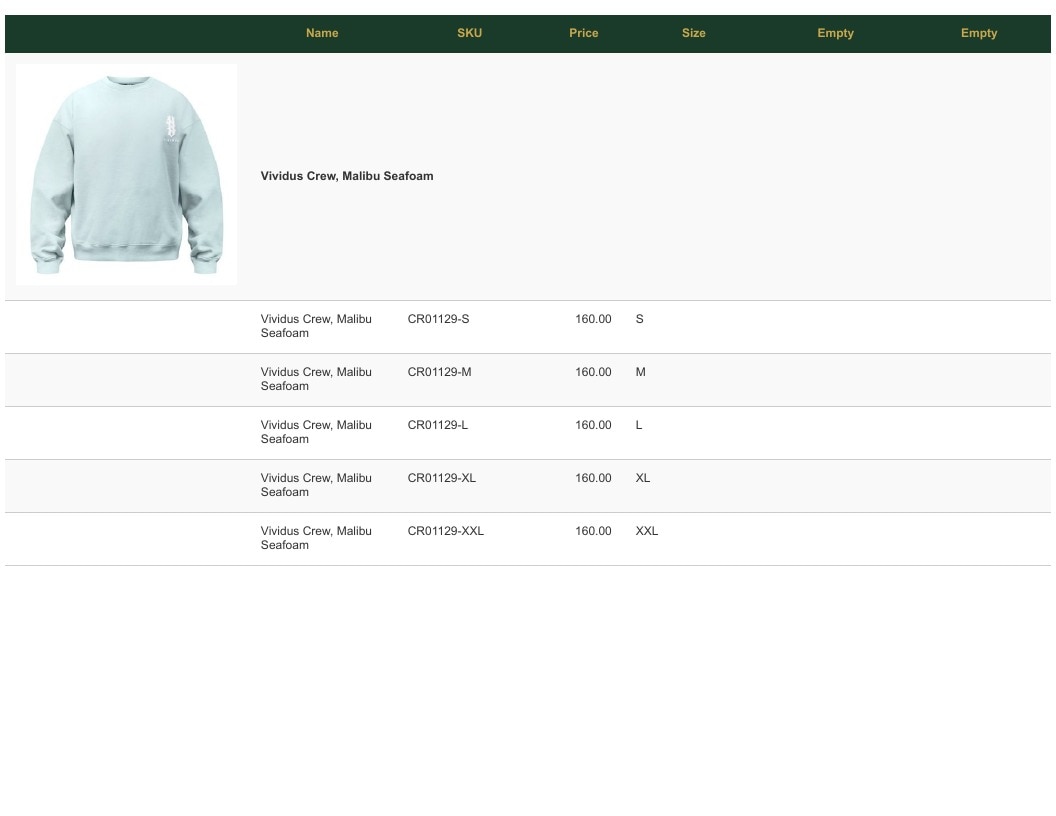
Task: Select SKU CR01129-L cell
Action: 438,426
